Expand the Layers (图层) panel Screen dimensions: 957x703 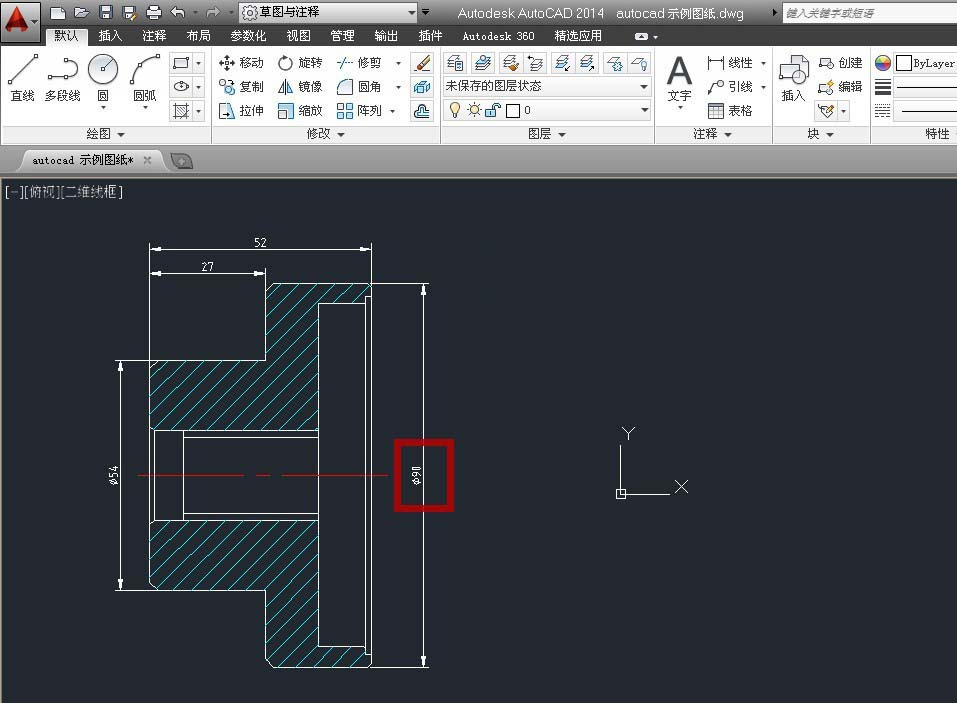point(547,134)
